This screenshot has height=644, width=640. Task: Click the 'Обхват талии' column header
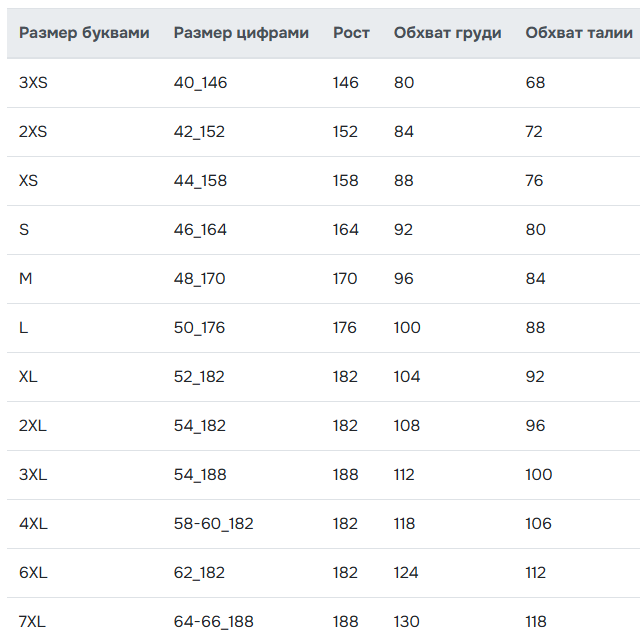(579, 33)
